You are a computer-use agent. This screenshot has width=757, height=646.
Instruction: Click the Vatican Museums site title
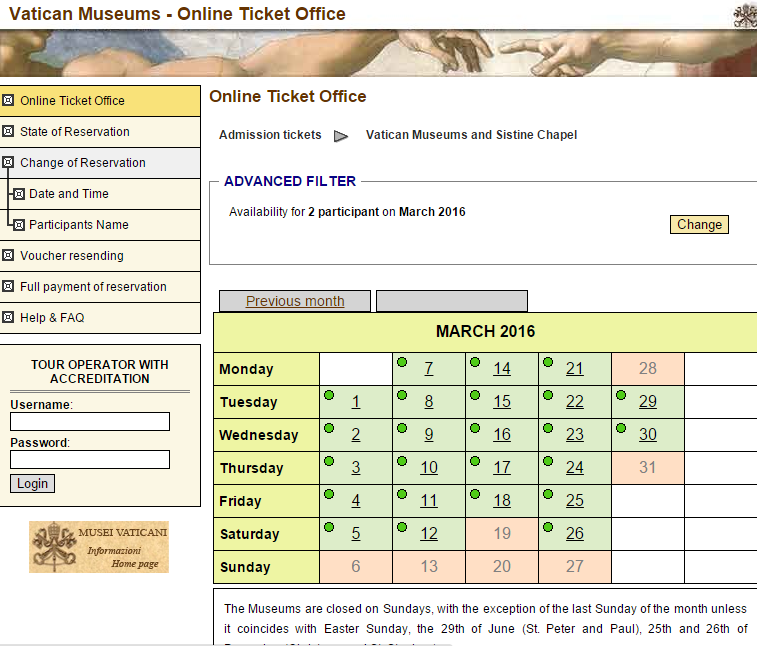(x=177, y=14)
